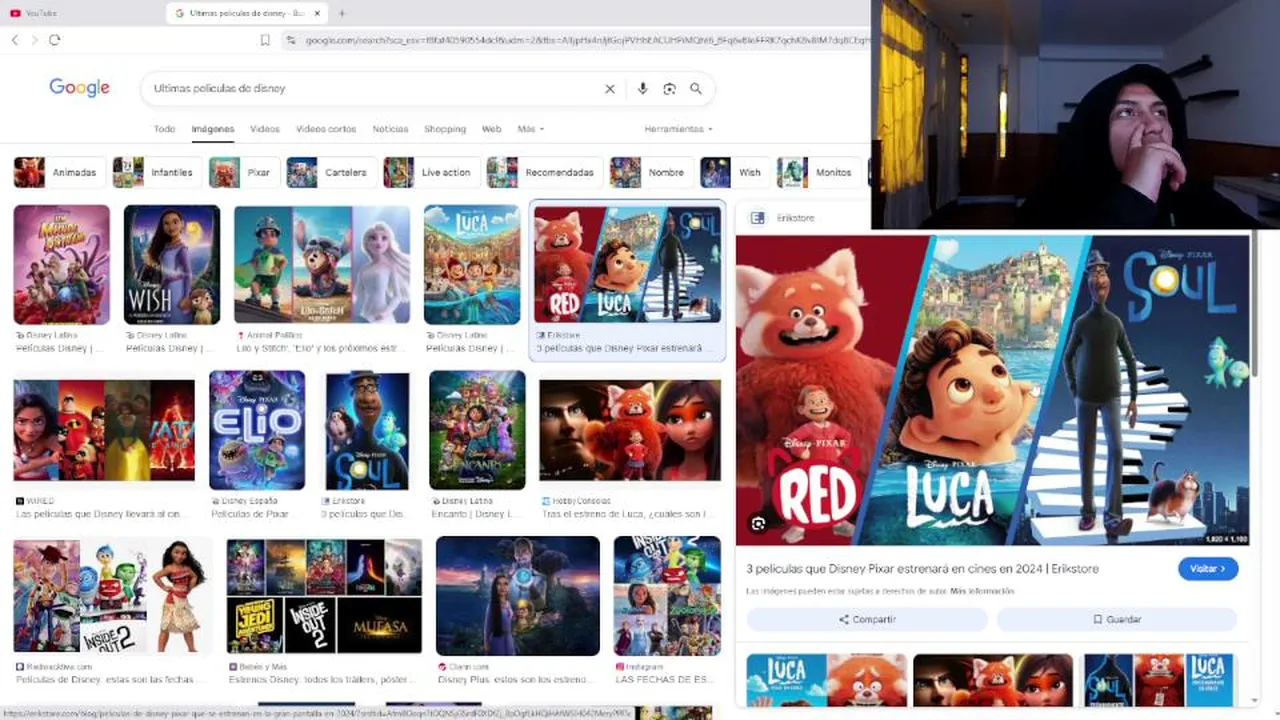Open a new browser tab with plus
The height and width of the screenshot is (720, 1280).
coord(342,13)
